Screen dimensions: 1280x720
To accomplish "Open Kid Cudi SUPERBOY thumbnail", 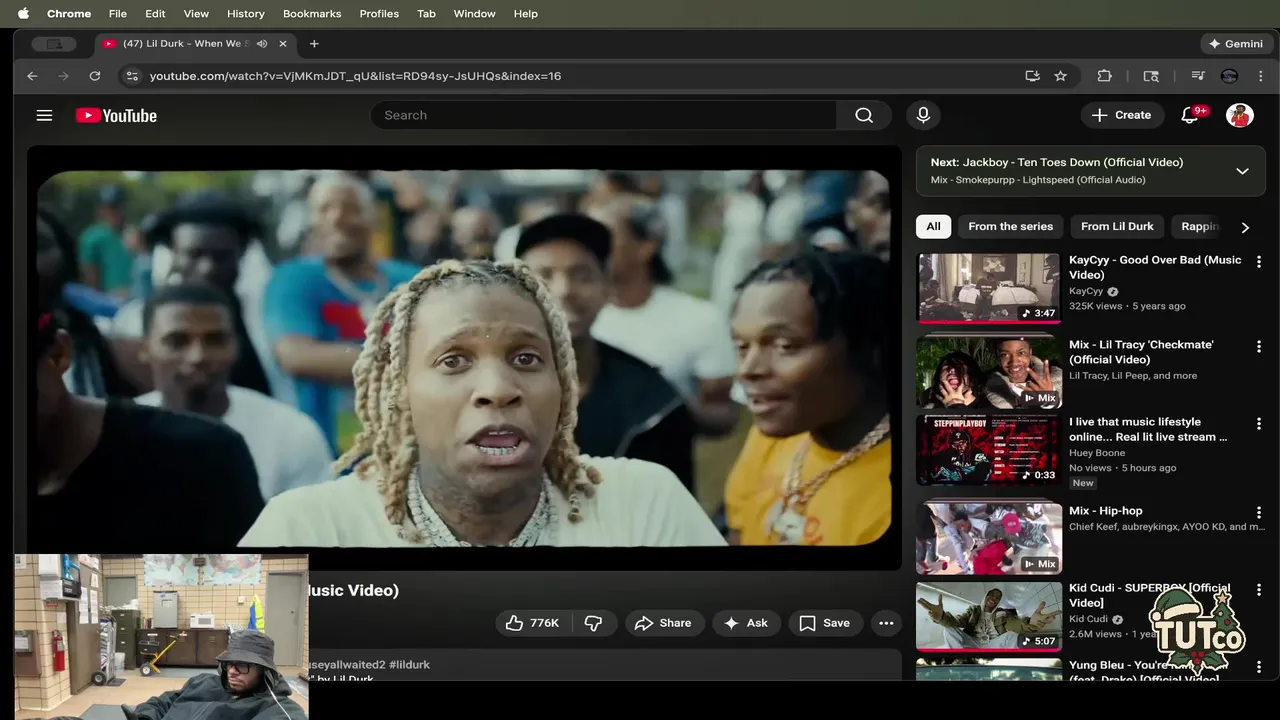I will tap(988, 616).
